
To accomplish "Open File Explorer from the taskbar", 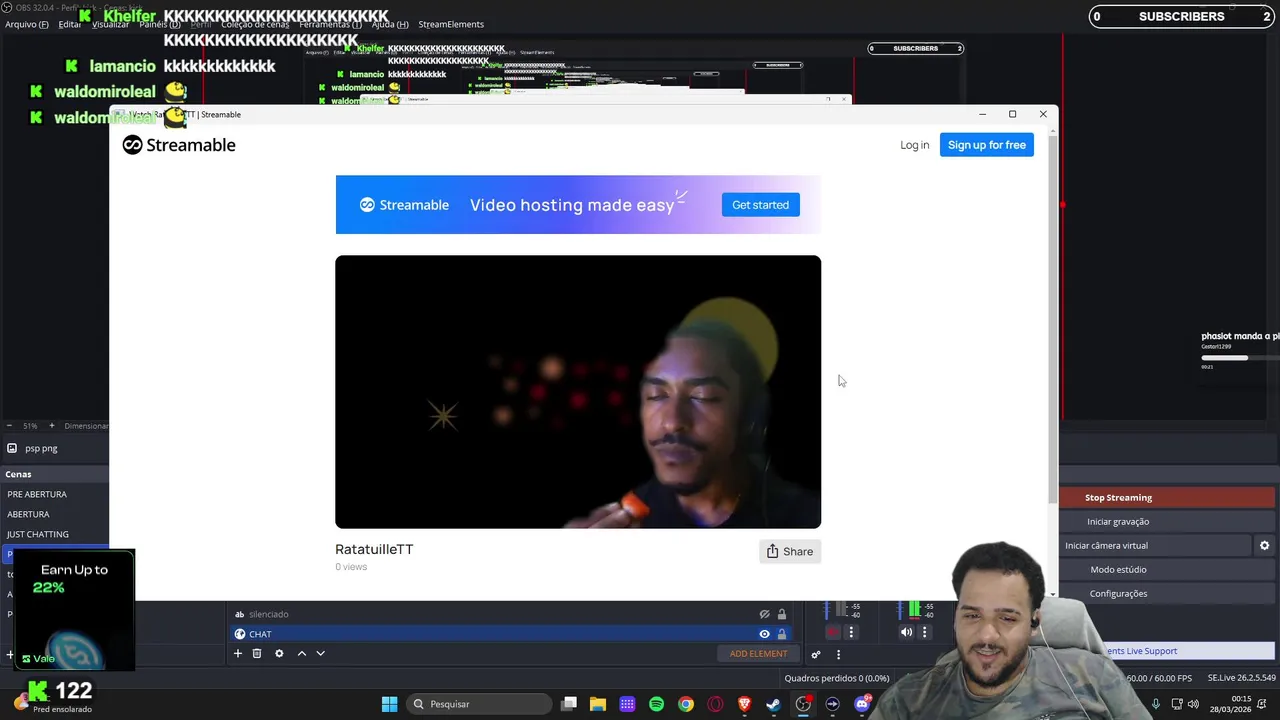I will 598,704.
